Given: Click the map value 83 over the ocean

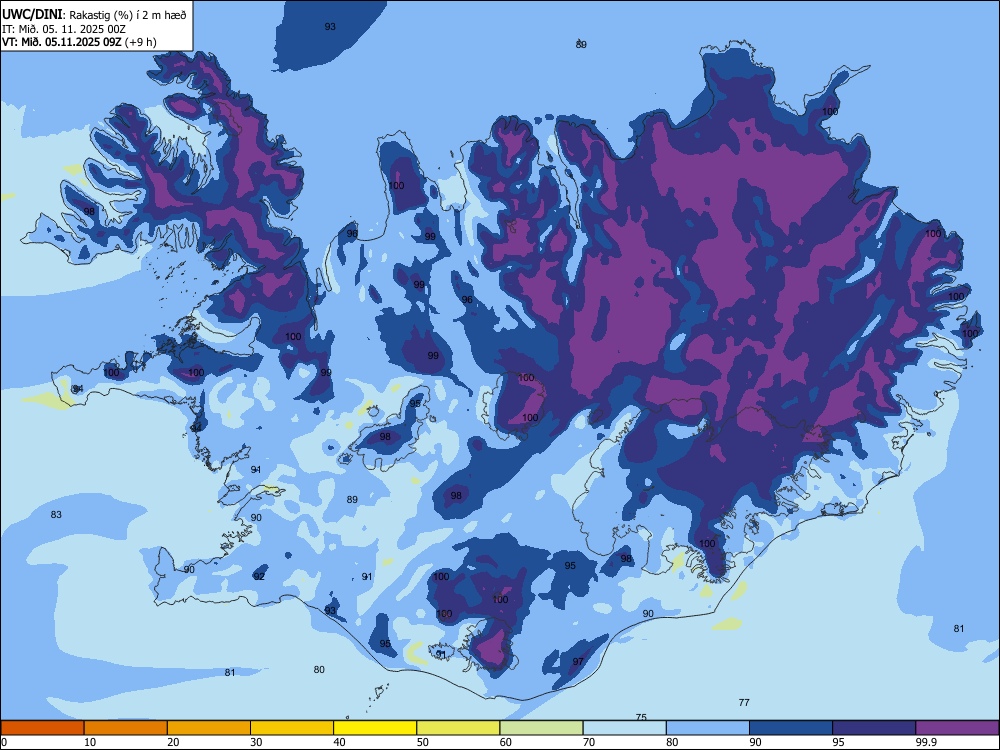Looking at the screenshot, I should coord(56,514).
